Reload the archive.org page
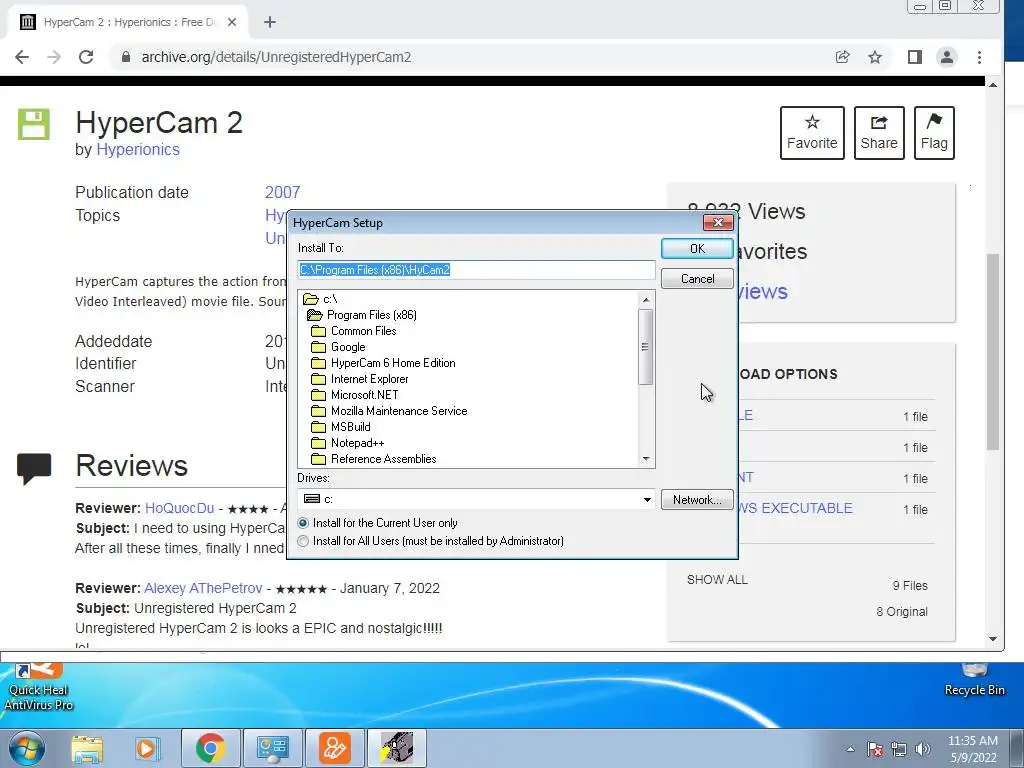Image resolution: width=1024 pixels, height=768 pixels. (x=86, y=57)
